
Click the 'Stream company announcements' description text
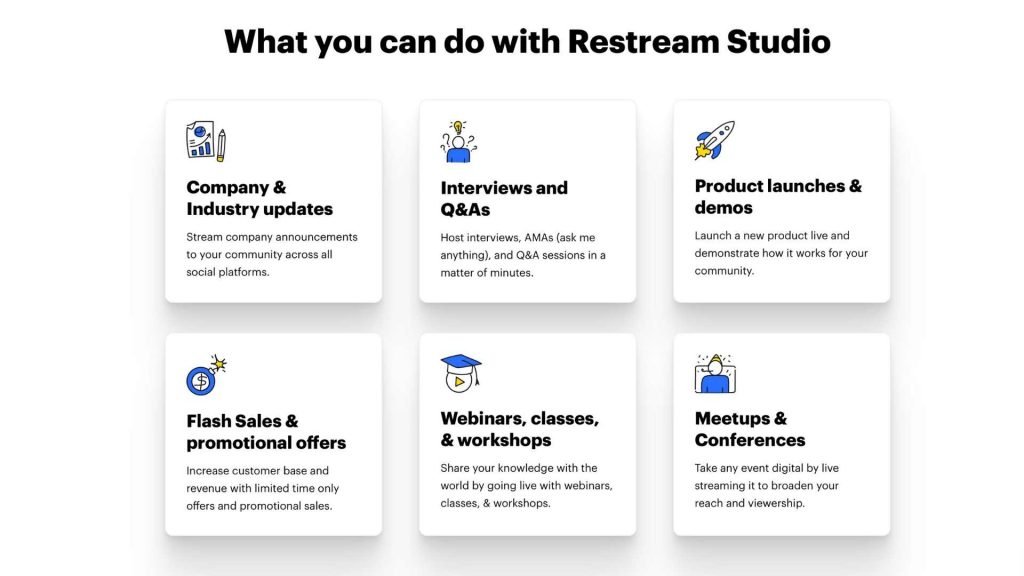coord(272,255)
